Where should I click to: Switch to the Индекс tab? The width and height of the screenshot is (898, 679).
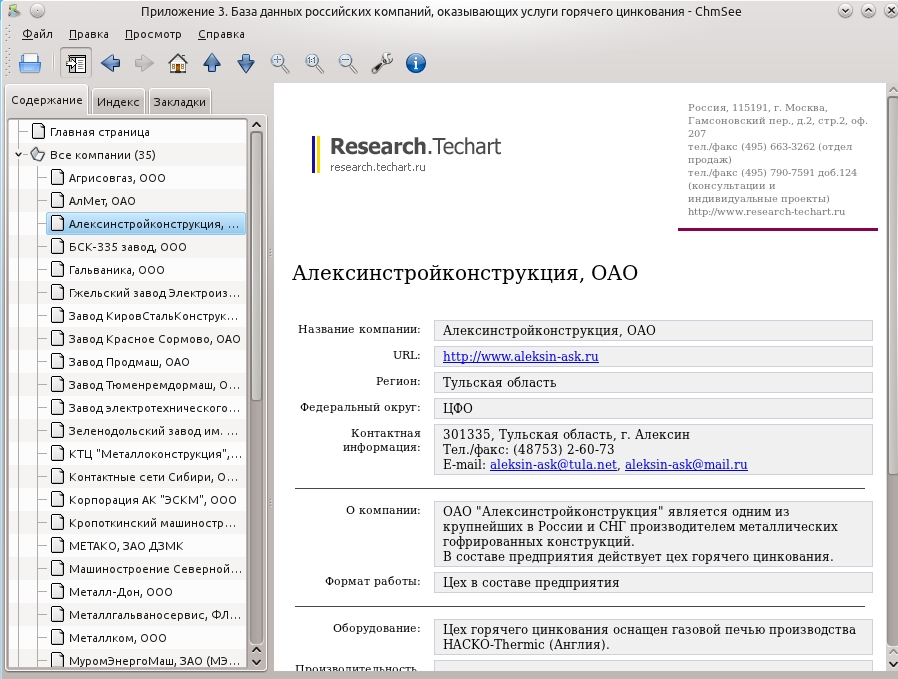tap(118, 102)
